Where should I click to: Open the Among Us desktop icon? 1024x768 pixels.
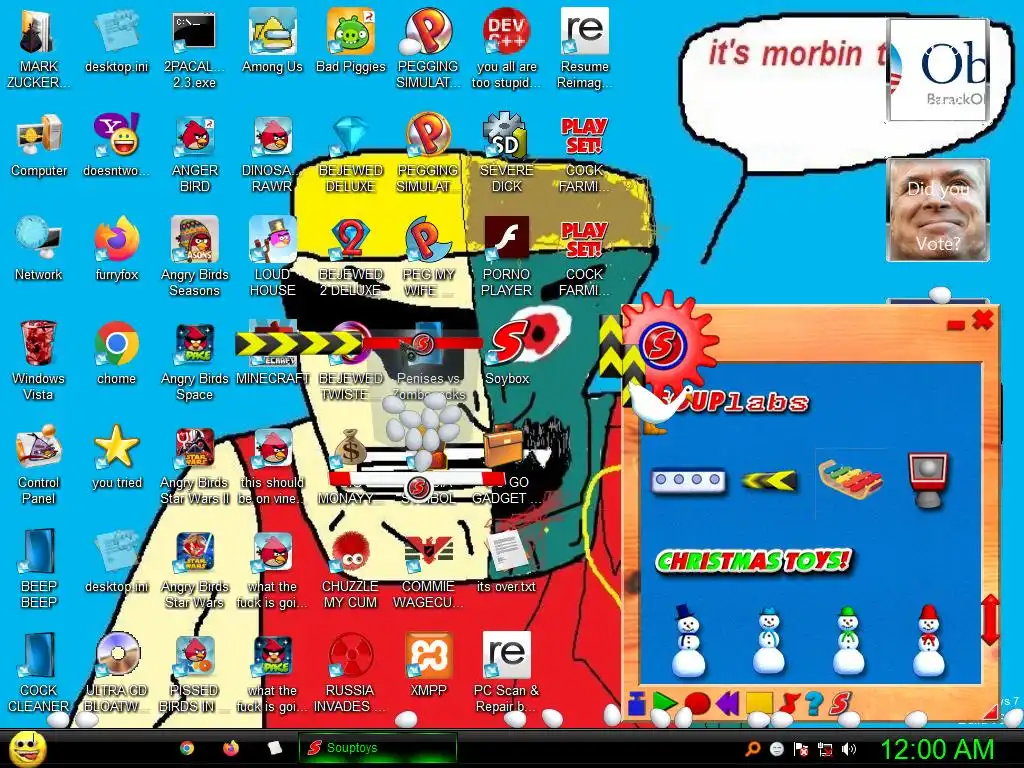point(272,40)
